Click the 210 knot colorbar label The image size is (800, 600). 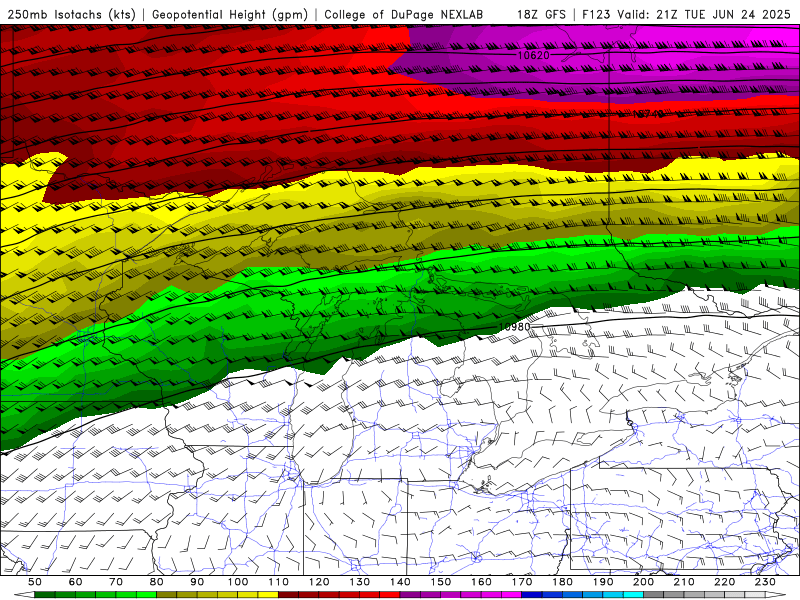[x=684, y=582]
